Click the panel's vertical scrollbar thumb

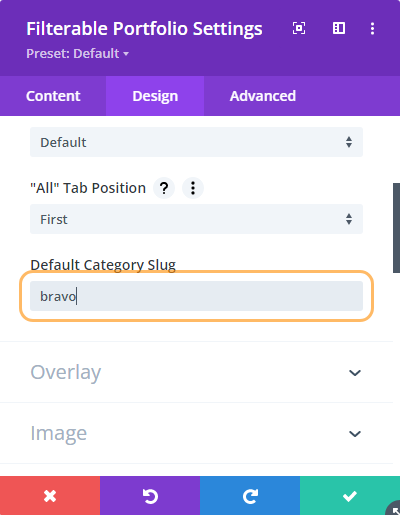pos(396,228)
